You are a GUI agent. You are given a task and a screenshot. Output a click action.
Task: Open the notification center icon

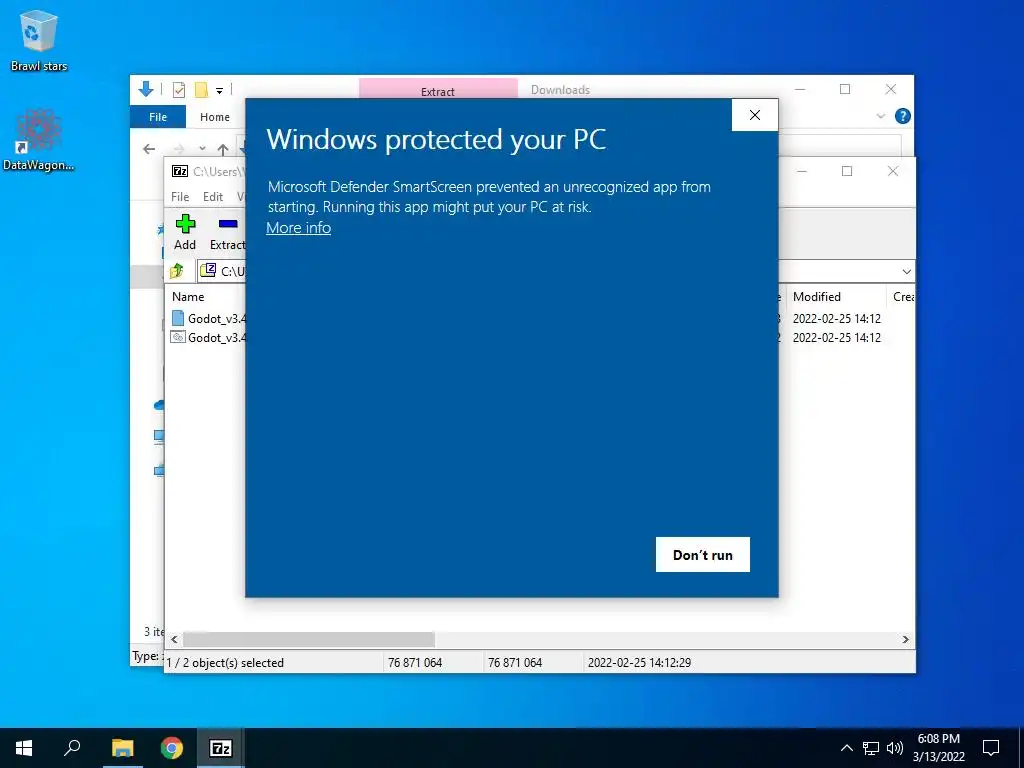pyautogui.click(x=991, y=748)
